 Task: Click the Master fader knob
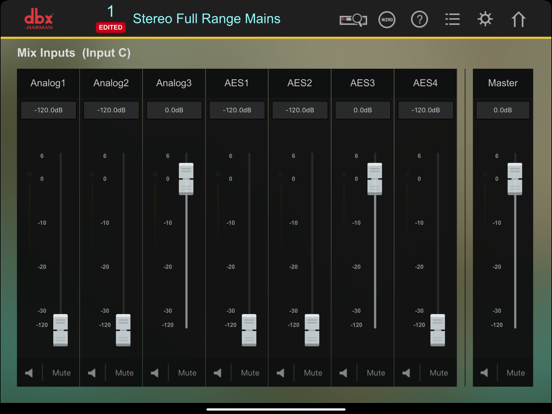click(515, 179)
